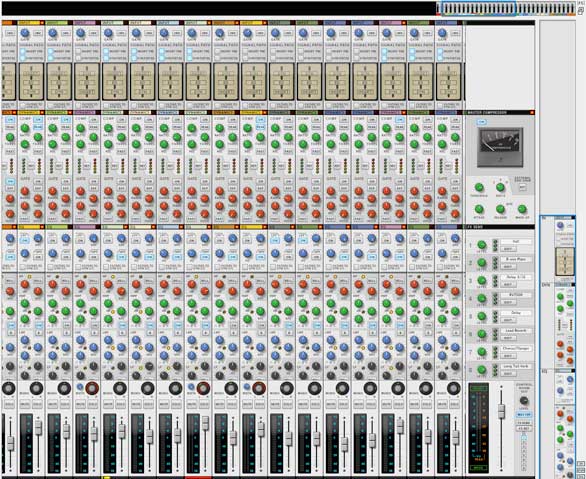Click the mixer overview navigator at top
Viewport: 586px width, 479px height.
point(506,9)
